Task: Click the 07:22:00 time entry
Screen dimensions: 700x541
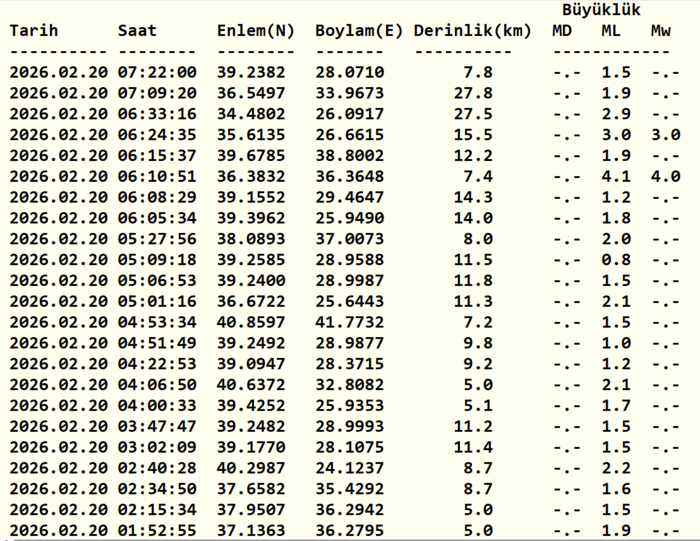Action: pyautogui.click(x=157, y=72)
